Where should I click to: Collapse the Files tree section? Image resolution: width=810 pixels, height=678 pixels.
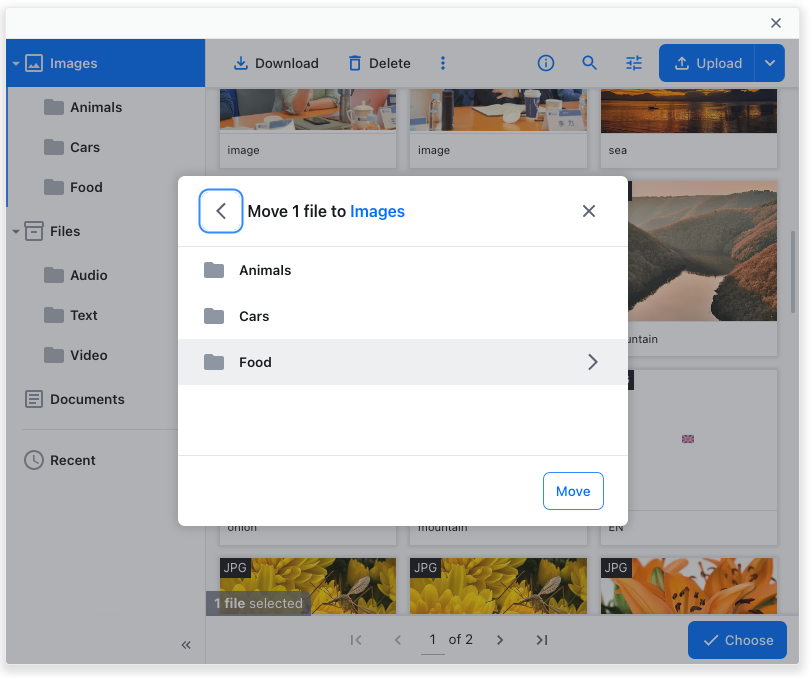16,231
